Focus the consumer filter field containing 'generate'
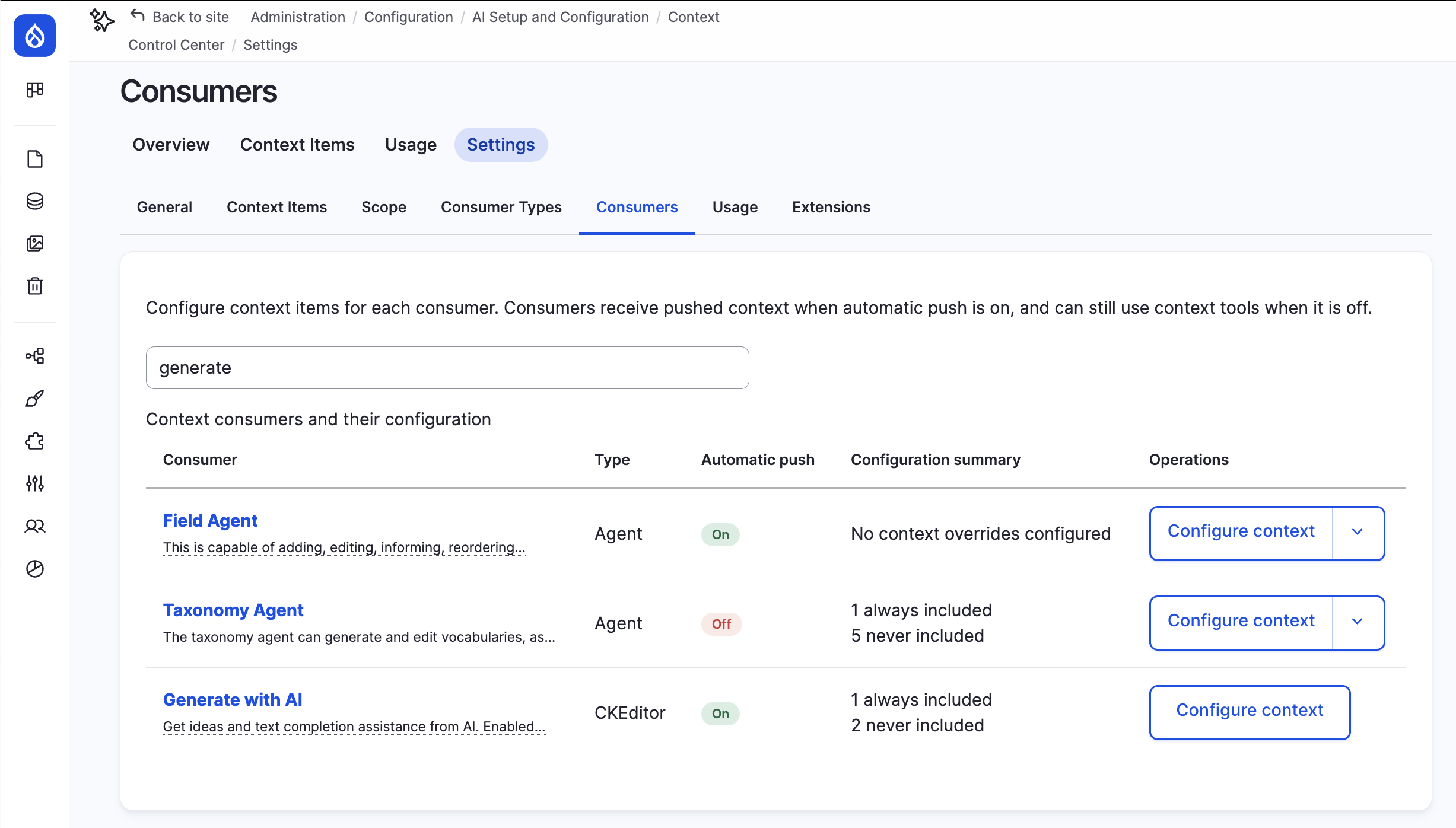The height and width of the screenshot is (828, 1456). point(447,368)
